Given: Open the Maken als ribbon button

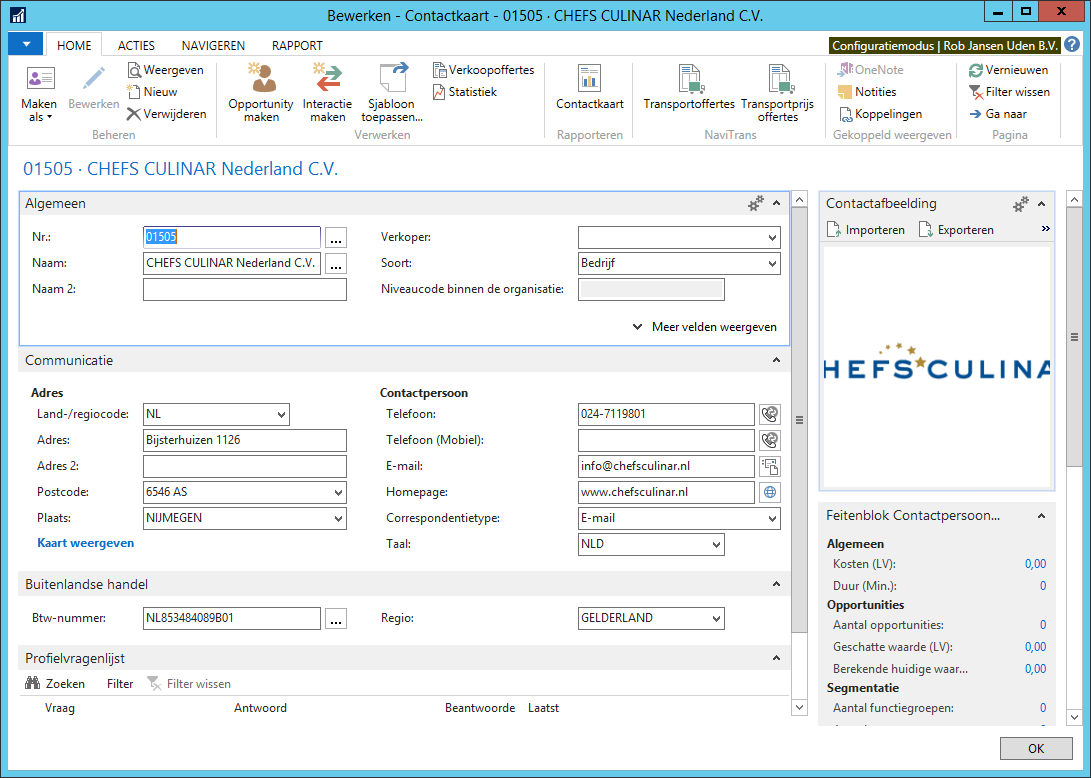Looking at the screenshot, I should pos(39,94).
